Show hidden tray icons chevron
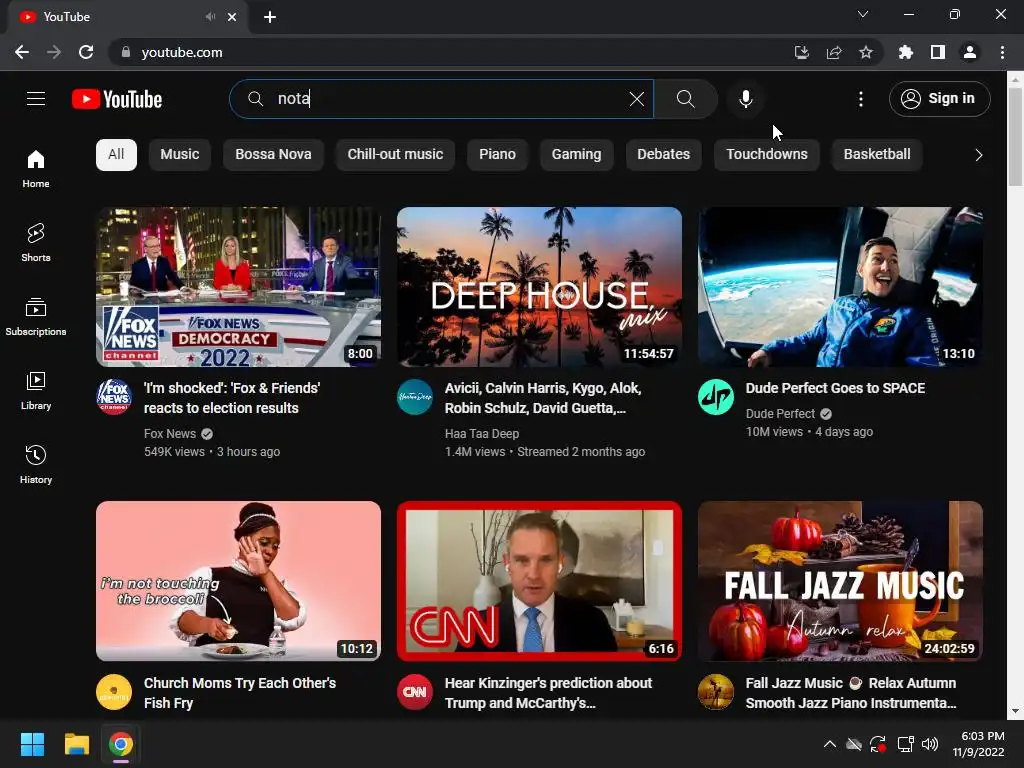This screenshot has height=768, width=1024. tap(829, 744)
